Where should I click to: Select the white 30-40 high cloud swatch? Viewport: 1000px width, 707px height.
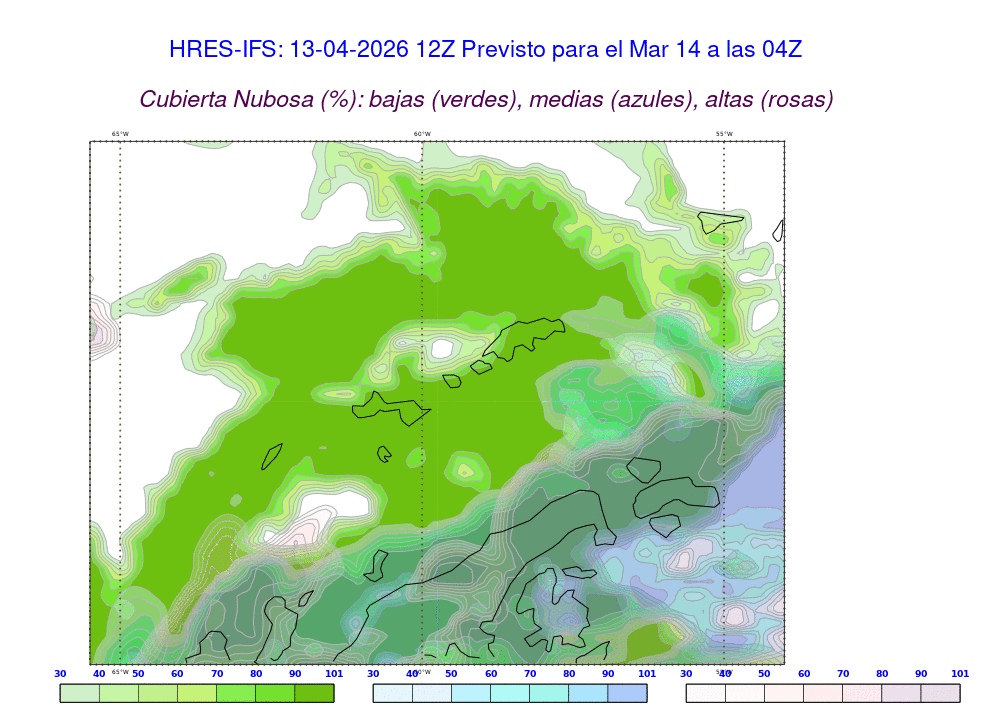click(x=705, y=693)
